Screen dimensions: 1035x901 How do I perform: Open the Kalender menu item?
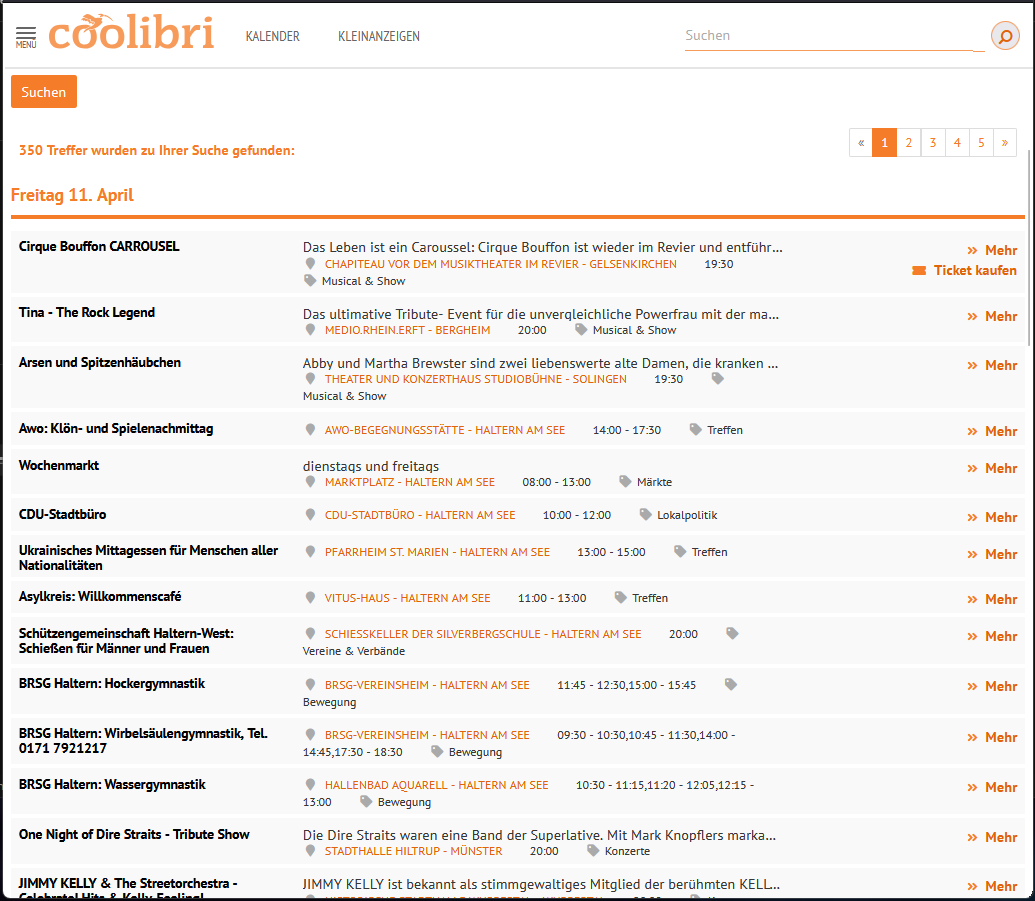pyautogui.click(x=272, y=36)
